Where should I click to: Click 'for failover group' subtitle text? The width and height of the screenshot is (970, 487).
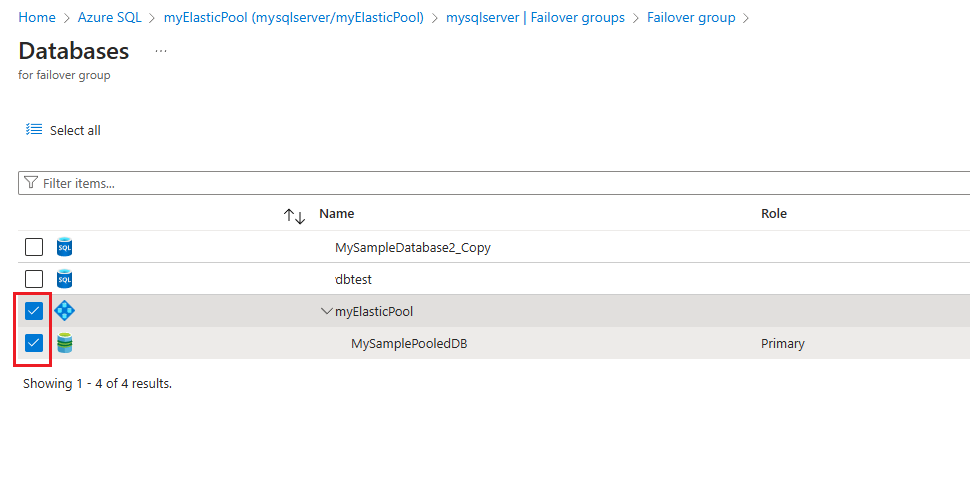[x=64, y=75]
